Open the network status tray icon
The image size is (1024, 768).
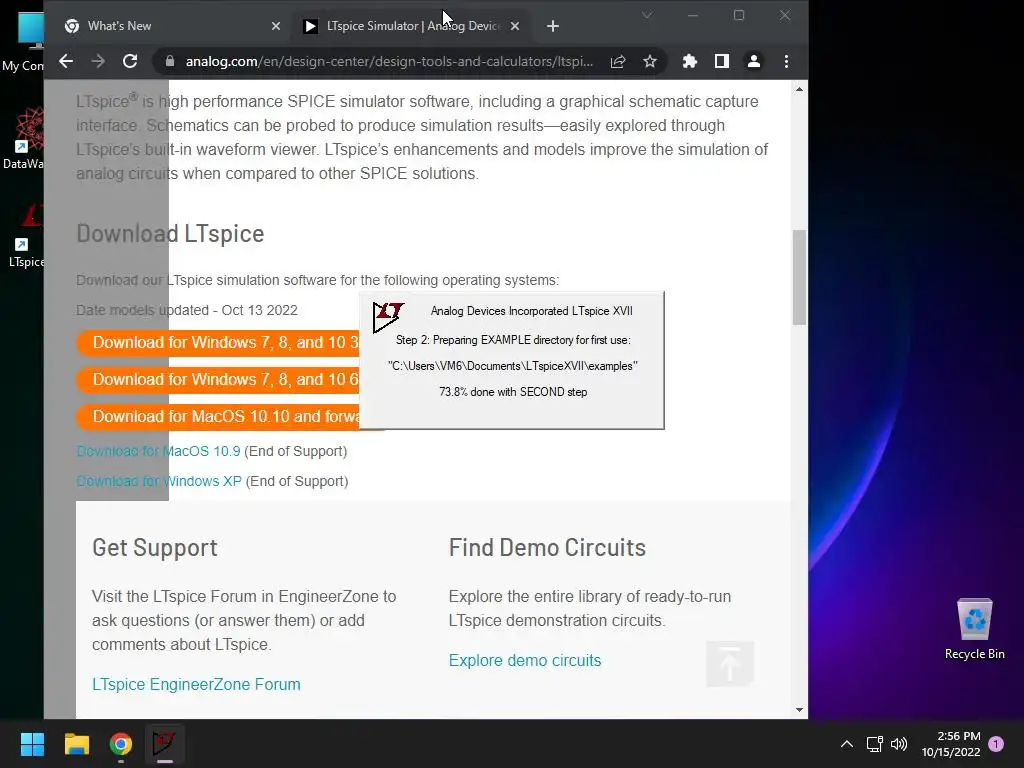[x=874, y=744]
